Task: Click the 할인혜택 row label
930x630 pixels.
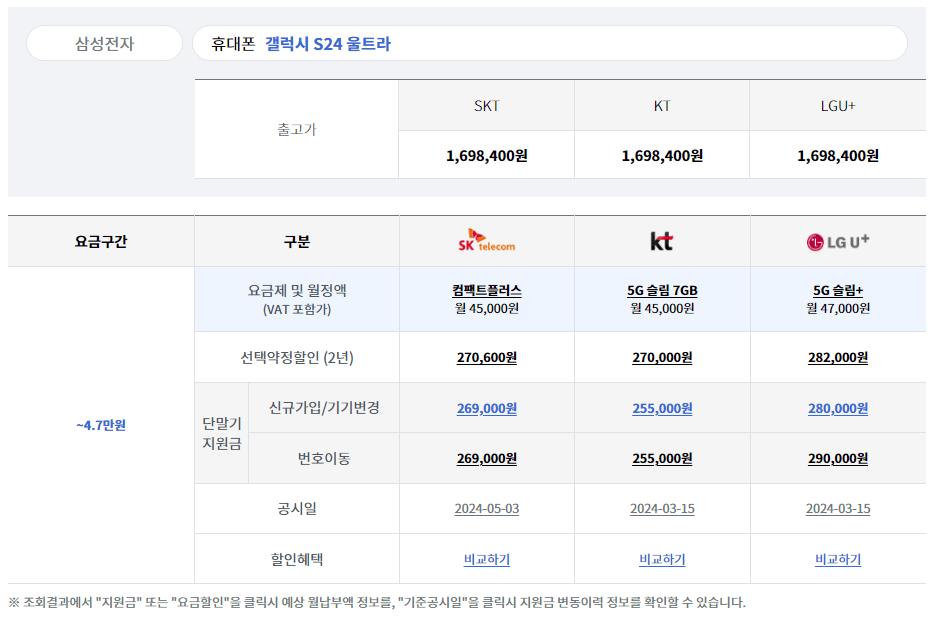Action: (297, 559)
